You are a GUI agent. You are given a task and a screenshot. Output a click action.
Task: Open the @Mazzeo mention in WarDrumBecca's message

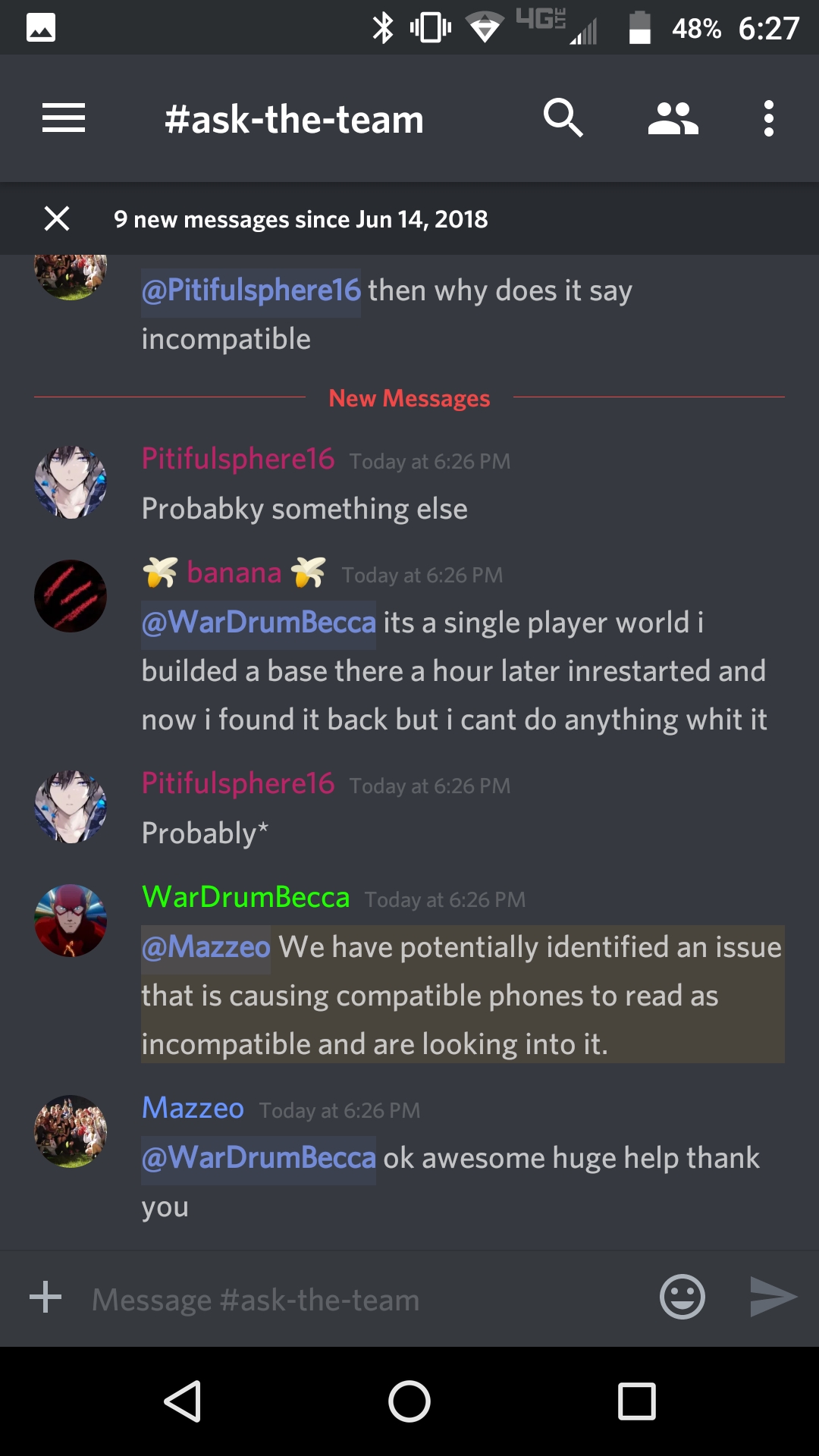tap(206, 947)
